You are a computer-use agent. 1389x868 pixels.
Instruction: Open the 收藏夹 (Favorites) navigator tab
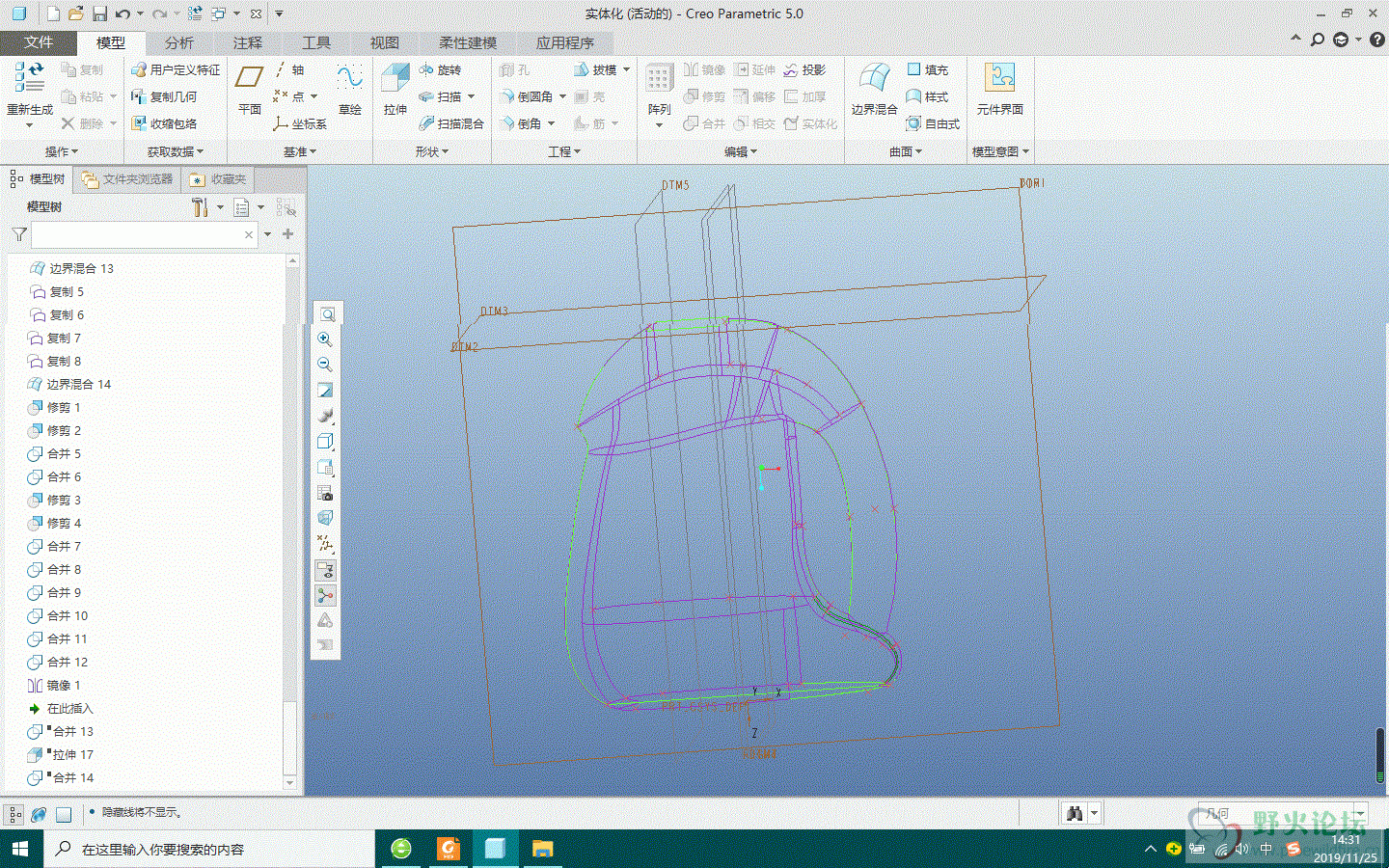(x=219, y=179)
